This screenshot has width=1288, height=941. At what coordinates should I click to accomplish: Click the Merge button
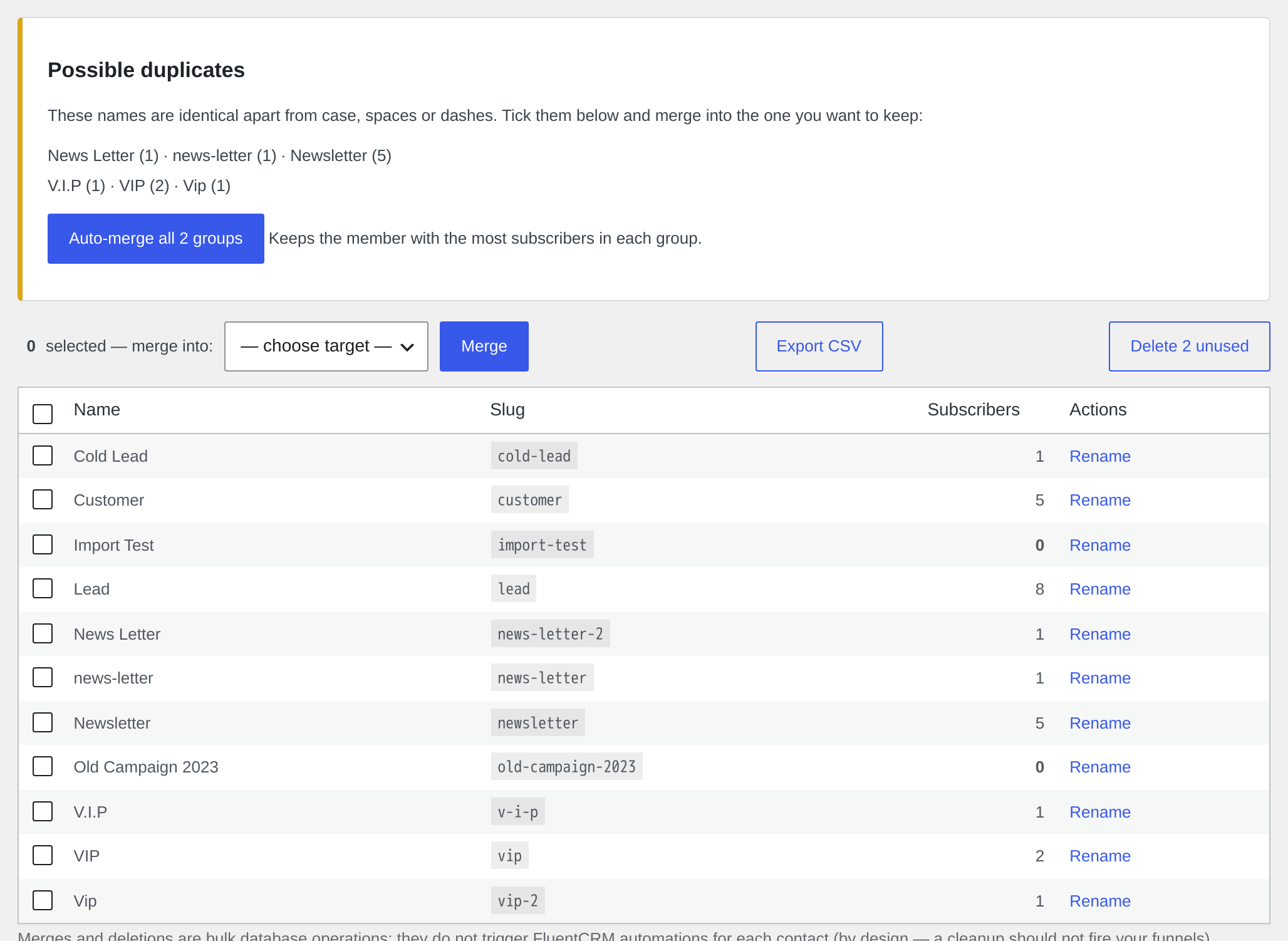pyautogui.click(x=484, y=346)
